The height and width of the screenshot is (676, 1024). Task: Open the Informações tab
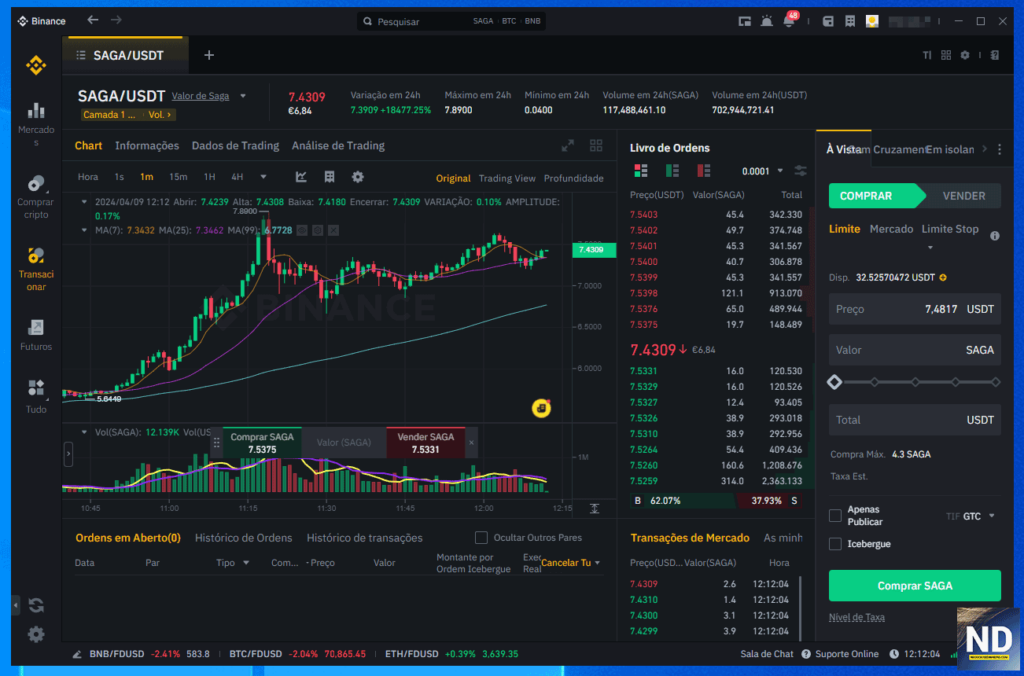point(147,146)
